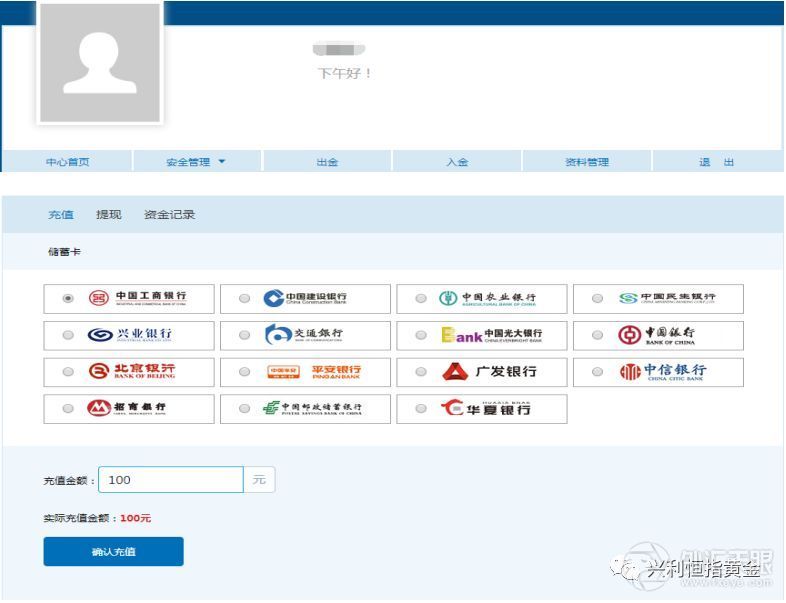Select the 中国银行 radio button
Viewport: 786px width, 603px height.
tap(598, 335)
